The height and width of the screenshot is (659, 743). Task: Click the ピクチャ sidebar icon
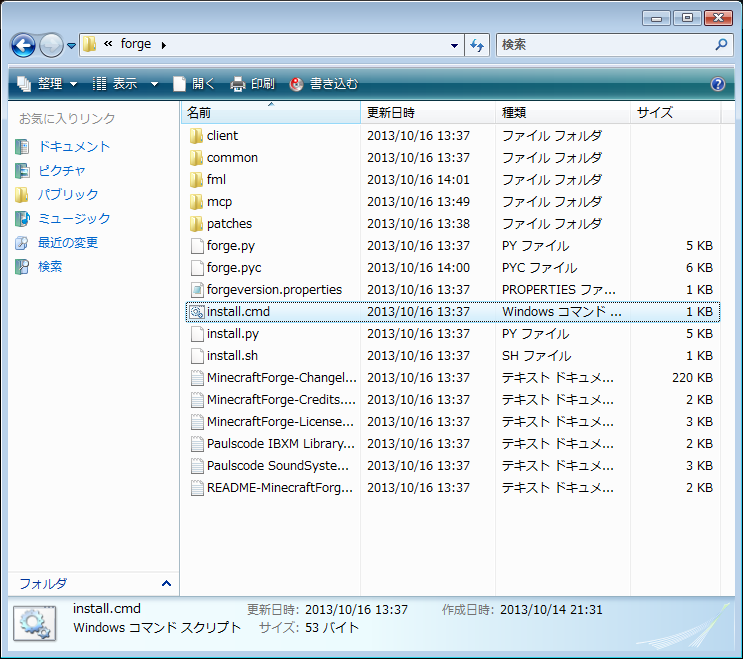click(x=22, y=171)
